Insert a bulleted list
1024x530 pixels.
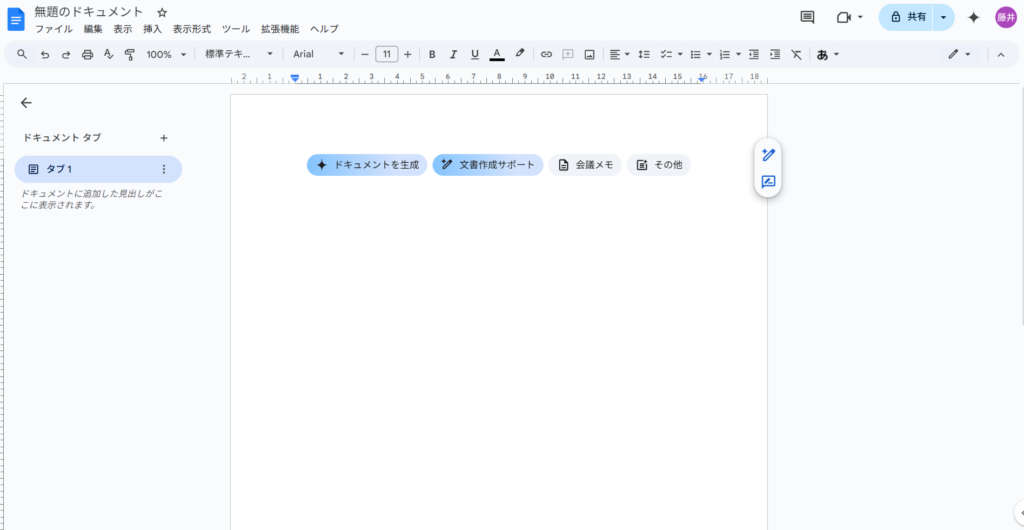pos(696,54)
